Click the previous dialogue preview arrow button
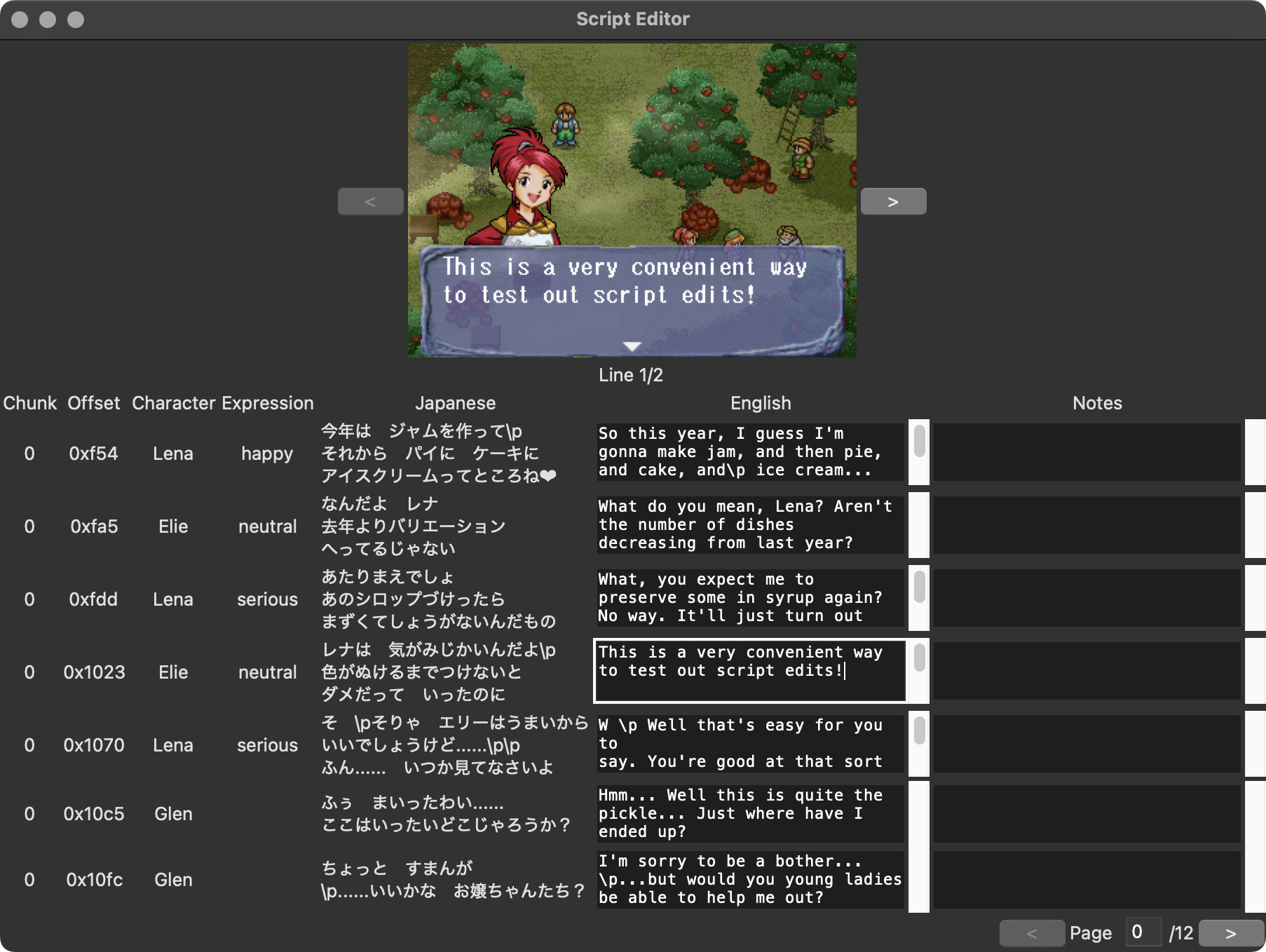 (370, 201)
